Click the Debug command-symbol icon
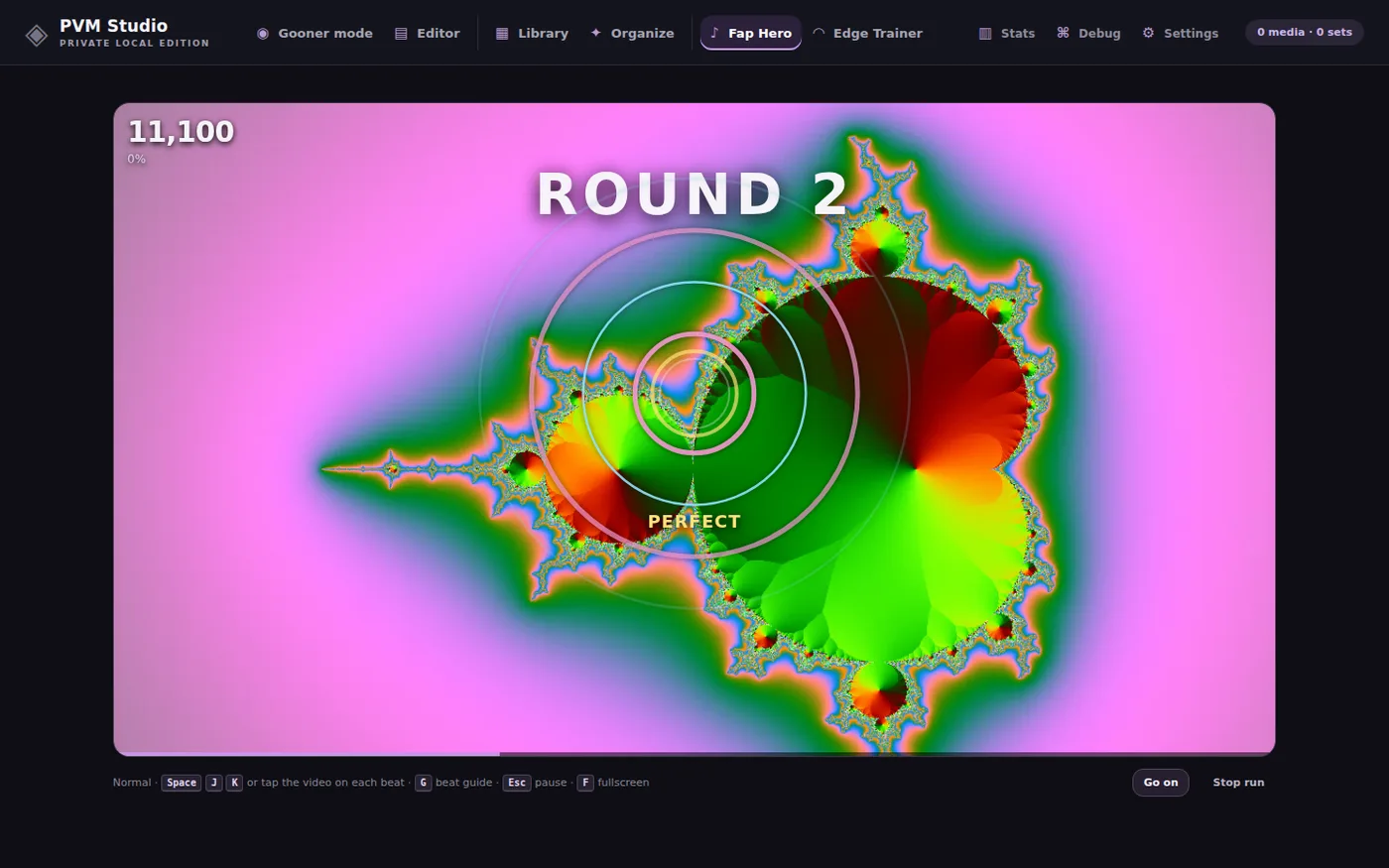The width and height of the screenshot is (1389, 868). pyautogui.click(x=1063, y=33)
